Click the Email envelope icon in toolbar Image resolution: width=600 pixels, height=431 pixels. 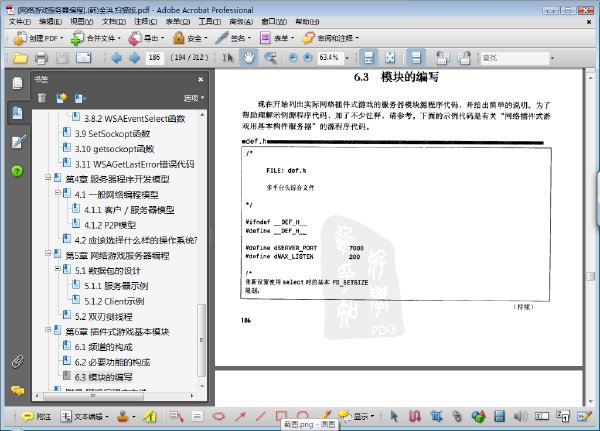(83, 58)
